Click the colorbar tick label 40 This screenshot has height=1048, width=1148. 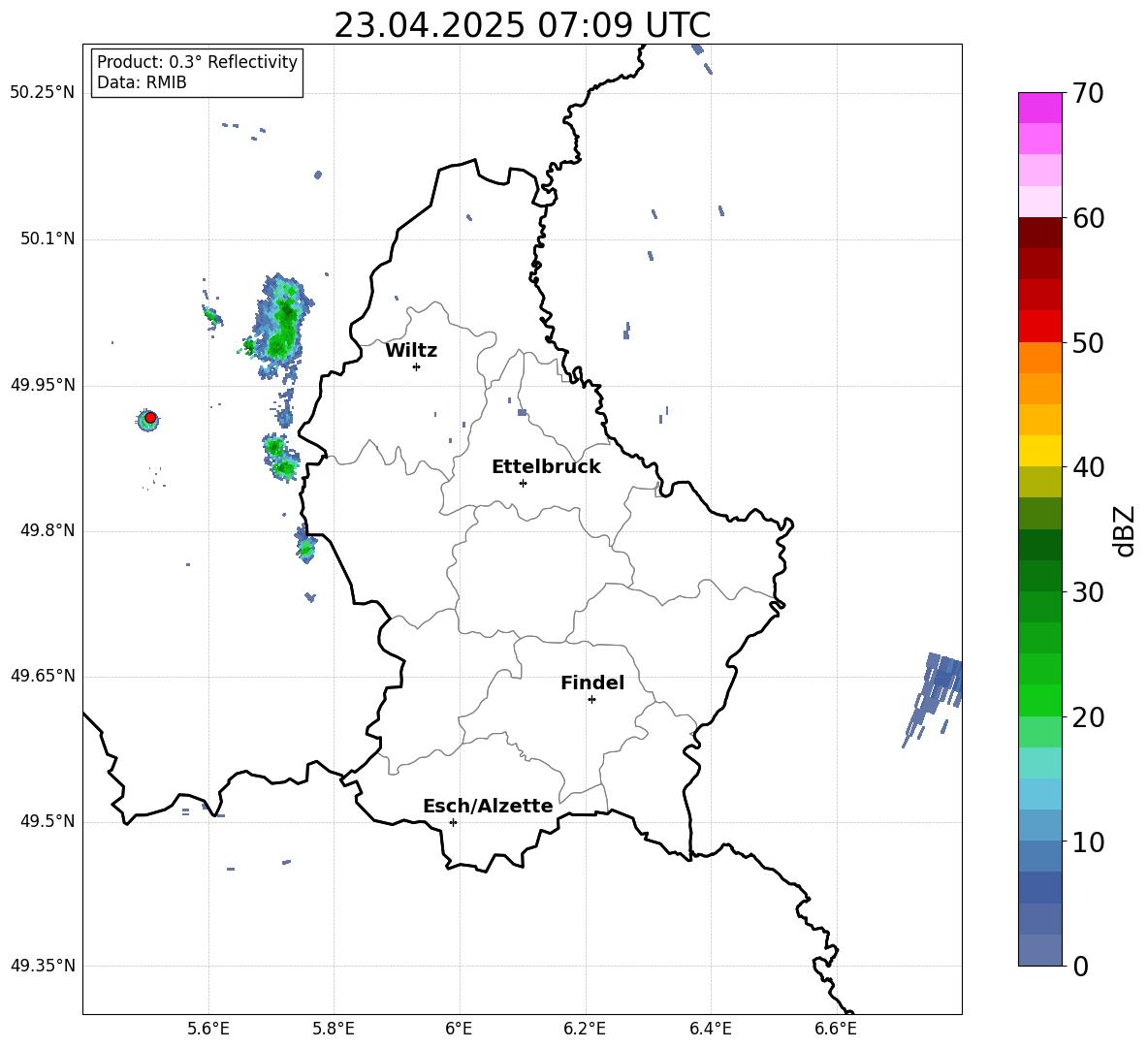click(1088, 467)
